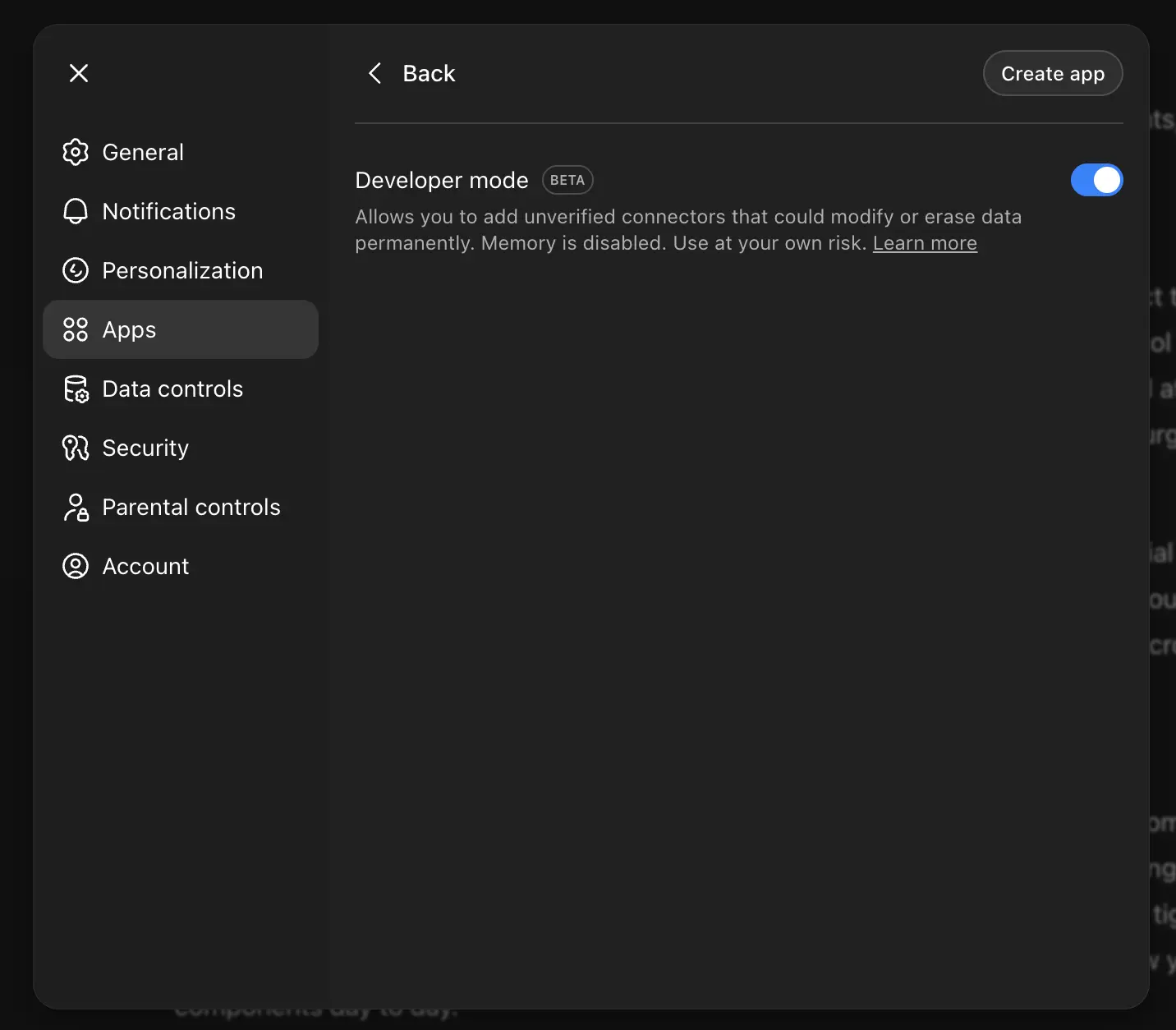Close settings with the X icon
This screenshot has width=1176, height=1030.
click(x=78, y=73)
